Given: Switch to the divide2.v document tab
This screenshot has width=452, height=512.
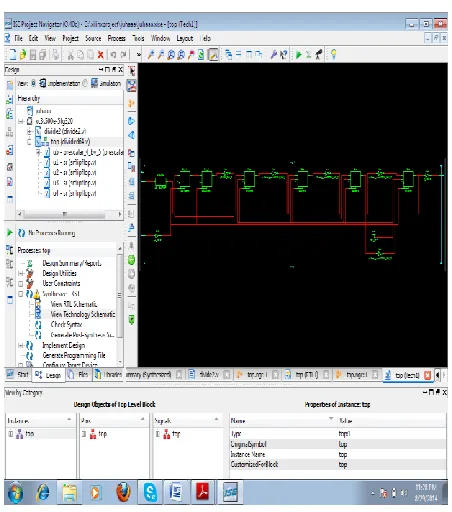Looking at the screenshot, I should click(209, 375).
